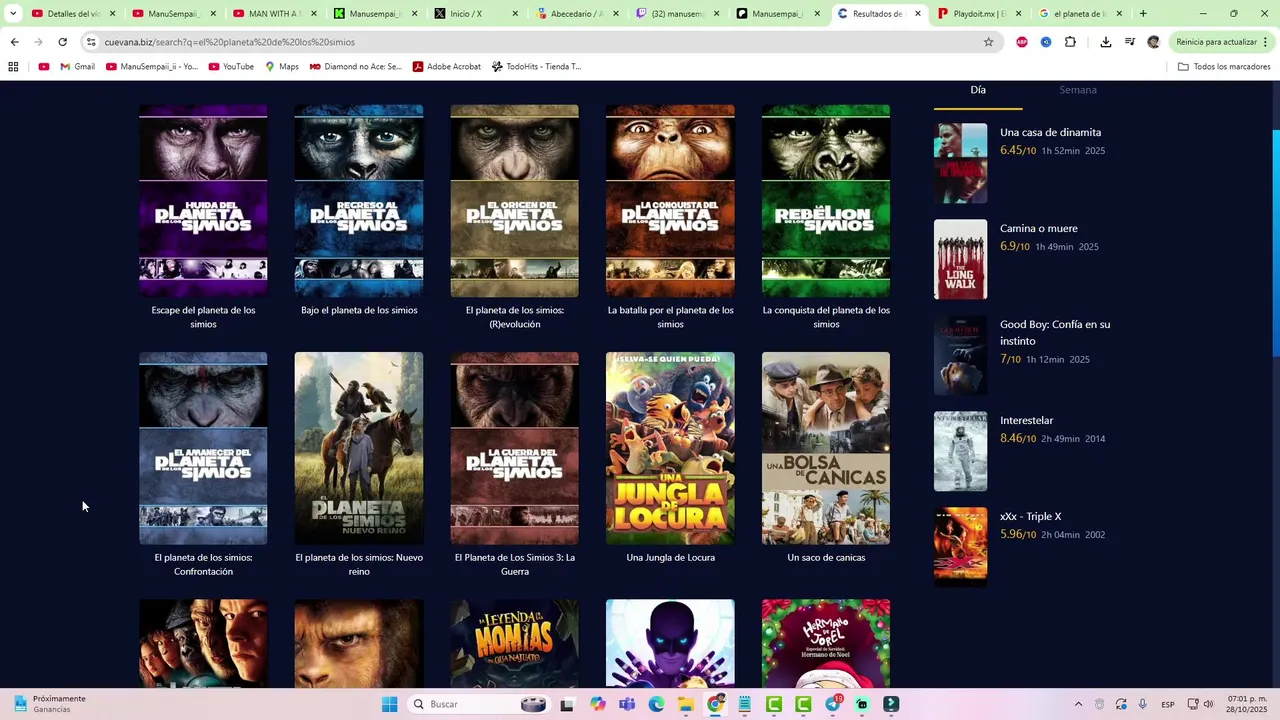The height and width of the screenshot is (720, 1280).
Task: Click the site info icon in address bar
Action: tap(91, 42)
